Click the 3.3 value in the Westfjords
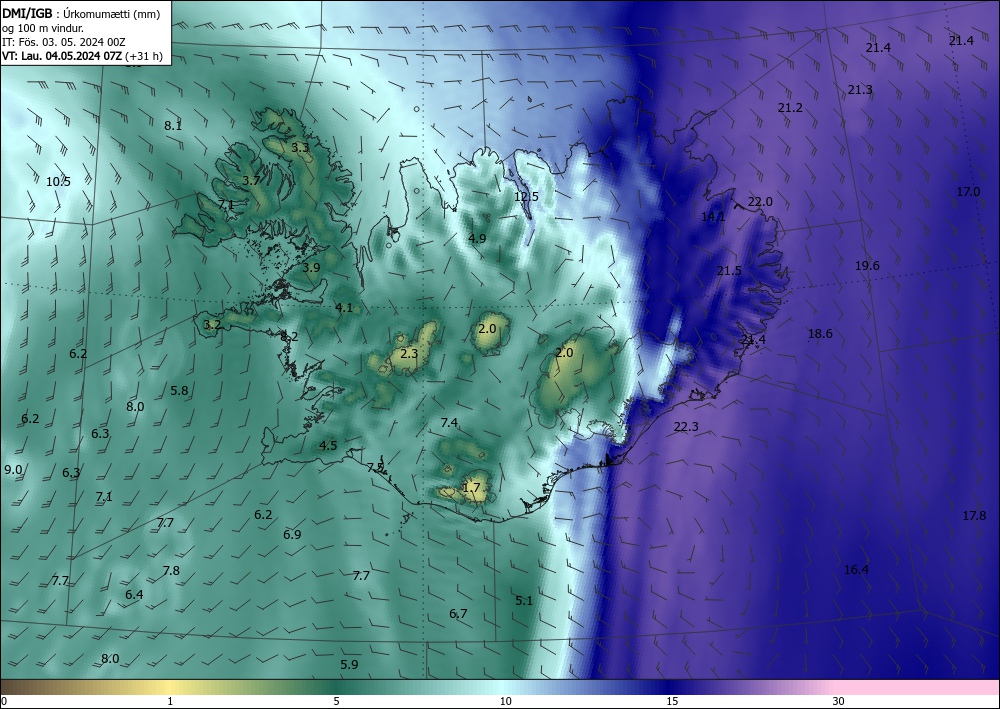The width and height of the screenshot is (1000, 709). tap(300, 148)
